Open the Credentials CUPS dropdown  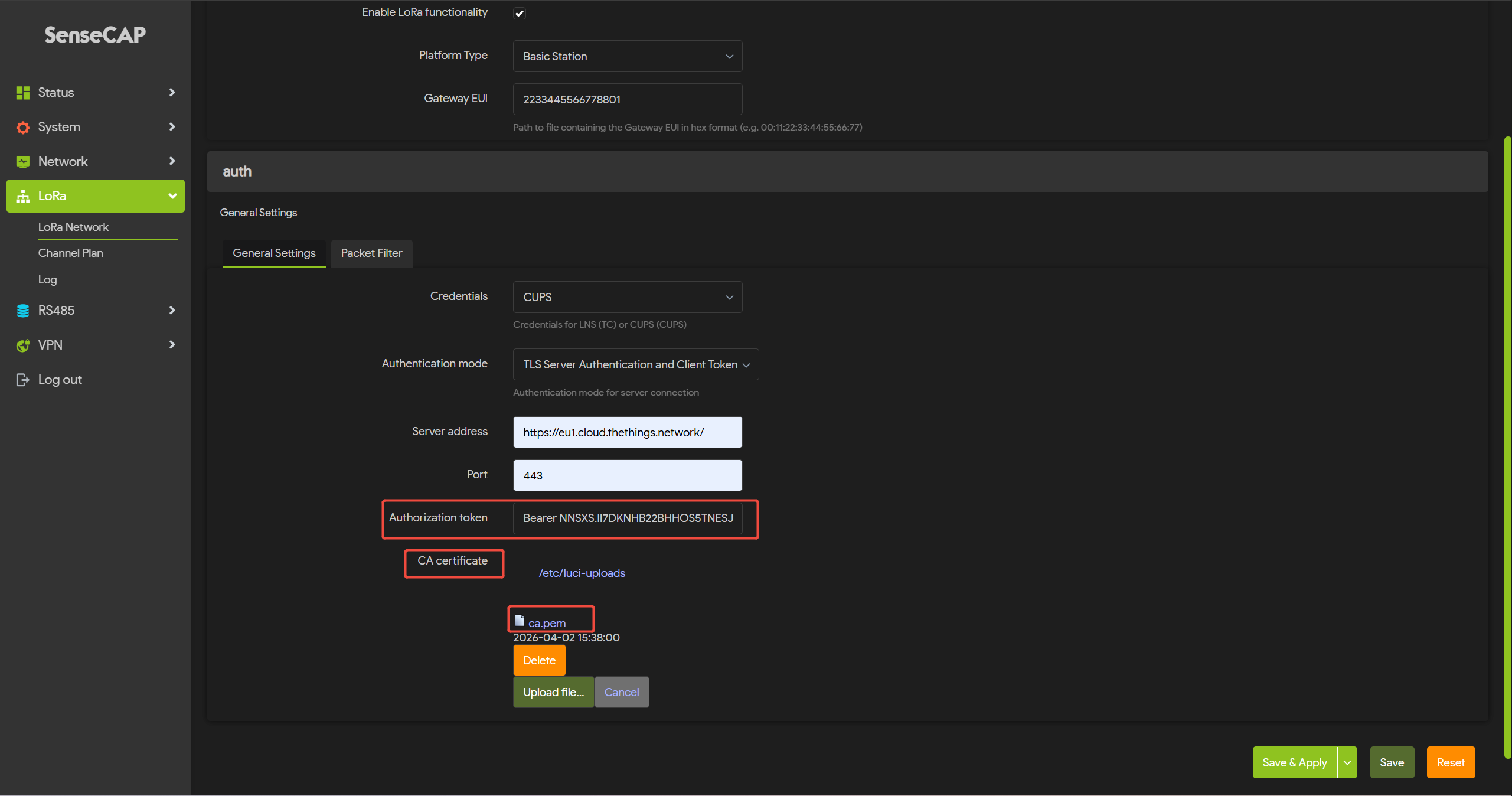coord(627,297)
